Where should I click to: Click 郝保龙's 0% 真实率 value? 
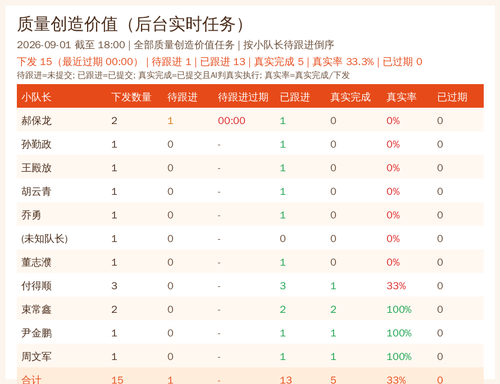point(393,121)
